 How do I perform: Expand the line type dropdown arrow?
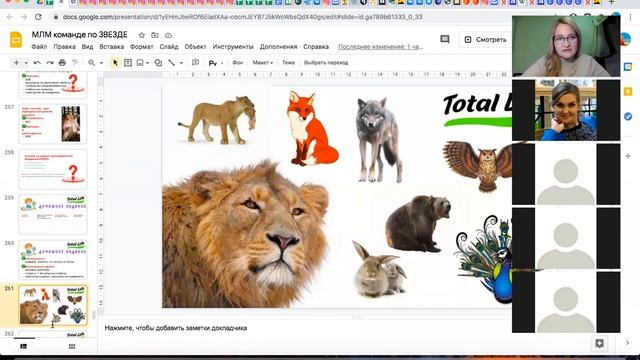(x=181, y=63)
